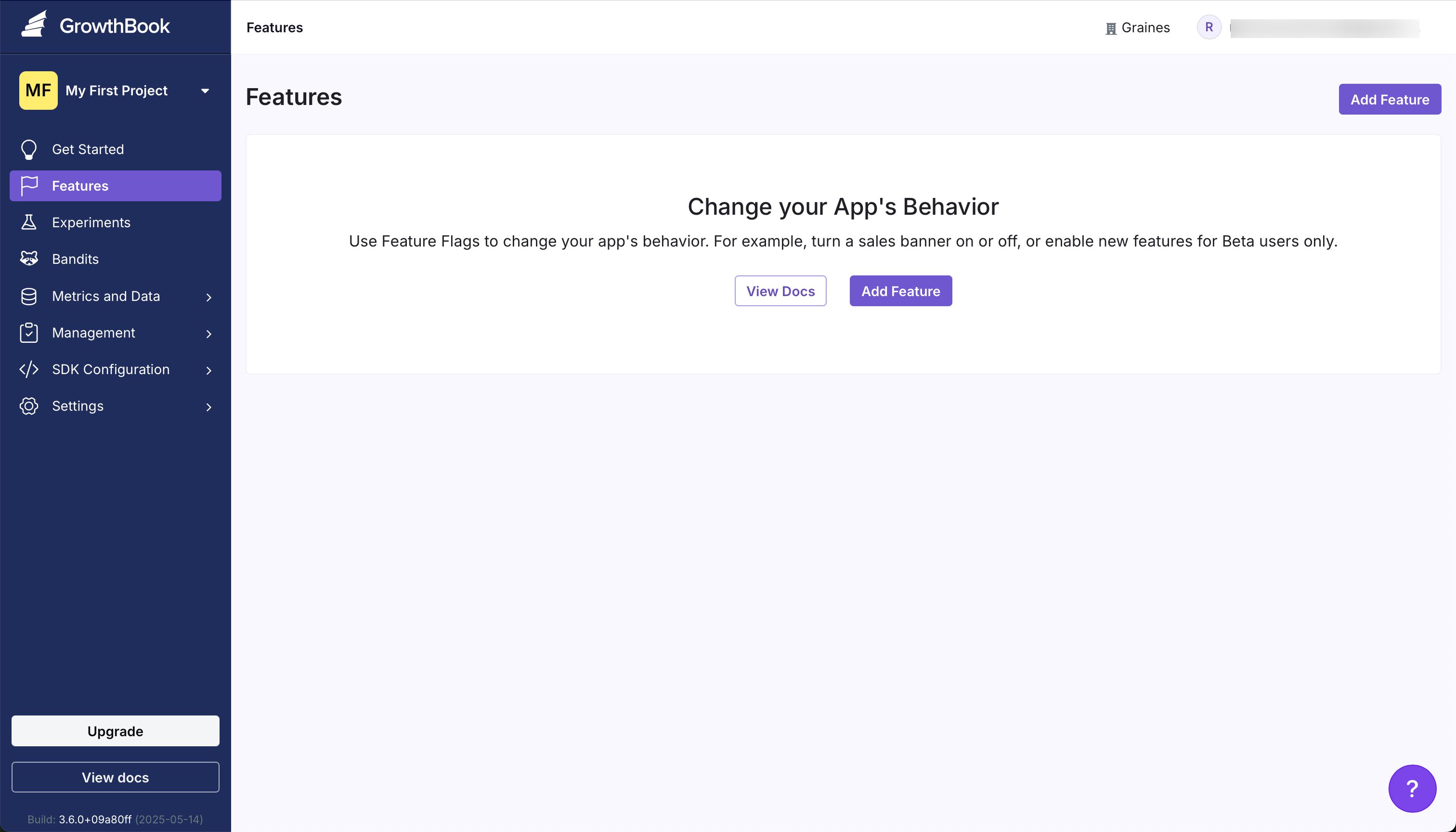Screen dimensions: 1456x832
Task: Click the Graines organization building icon
Action: [1111, 28]
